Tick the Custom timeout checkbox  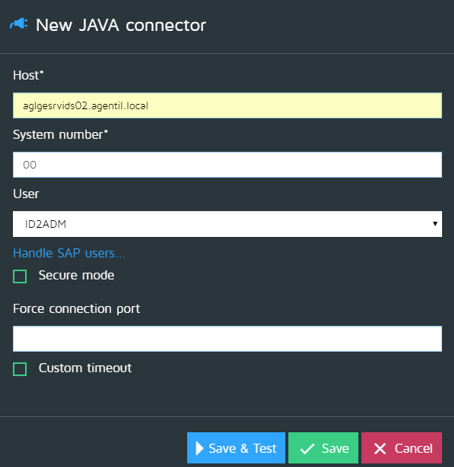tap(20, 369)
